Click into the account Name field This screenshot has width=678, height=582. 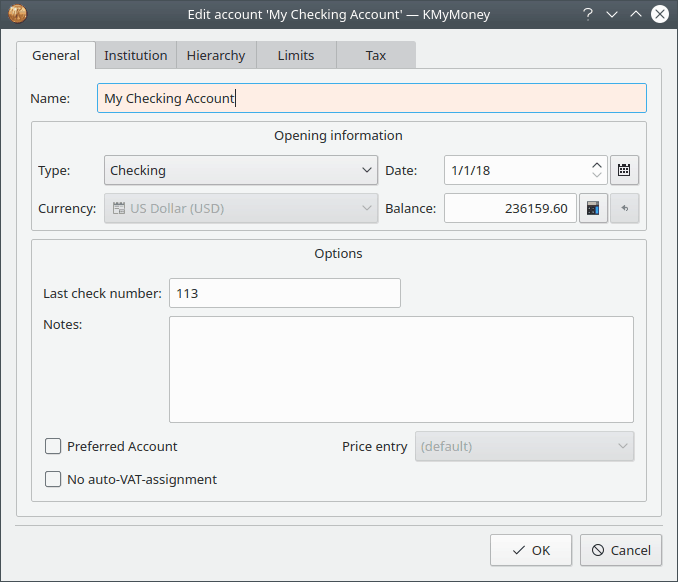(x=372, y=98)
